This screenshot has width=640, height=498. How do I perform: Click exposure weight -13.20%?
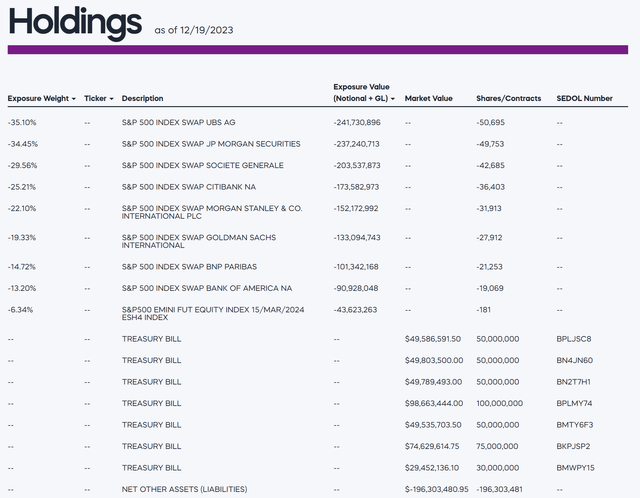point(22,288)
